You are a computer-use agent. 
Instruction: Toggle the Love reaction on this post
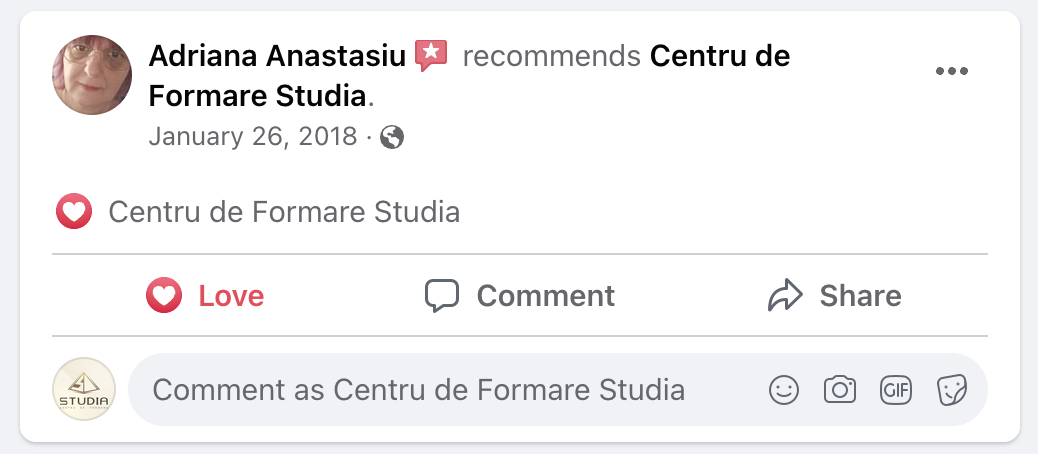[x=205, y=296]
